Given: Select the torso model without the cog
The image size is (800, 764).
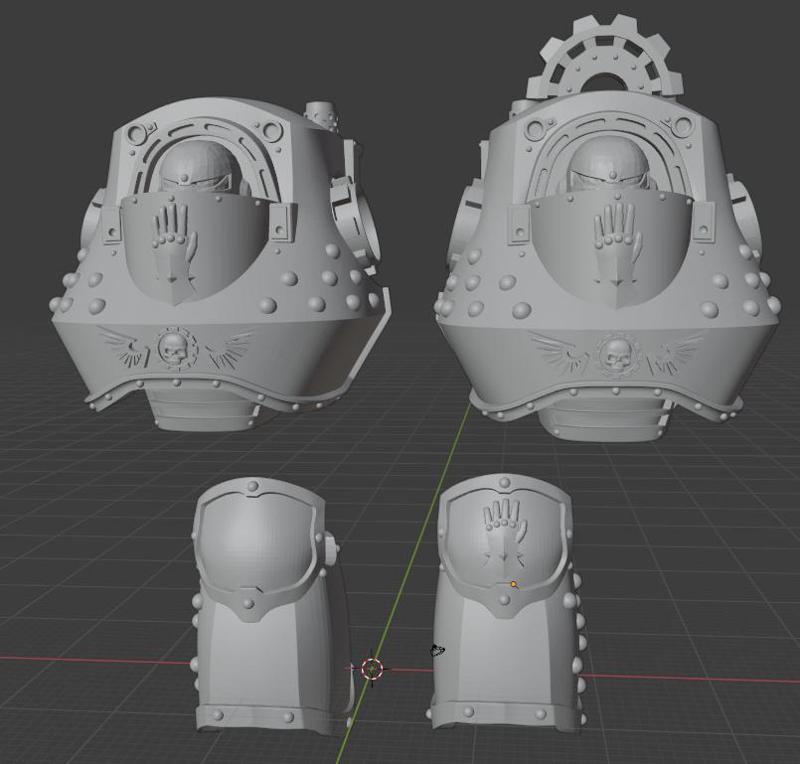Looking at the screenshot, I should pyautogui.click(x=219, y=265).
